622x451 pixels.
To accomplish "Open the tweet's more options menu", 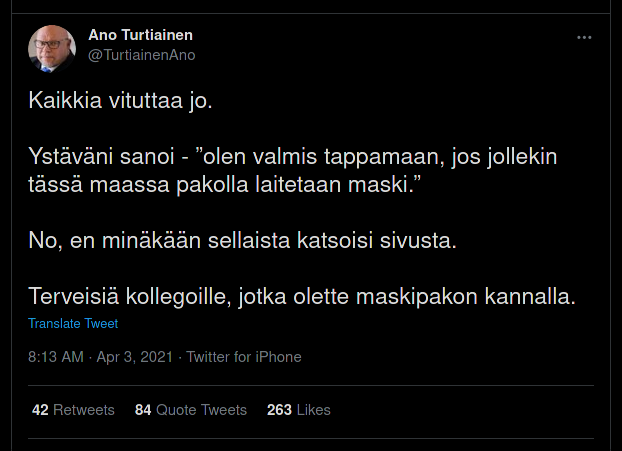I will [x=585, y=37].
